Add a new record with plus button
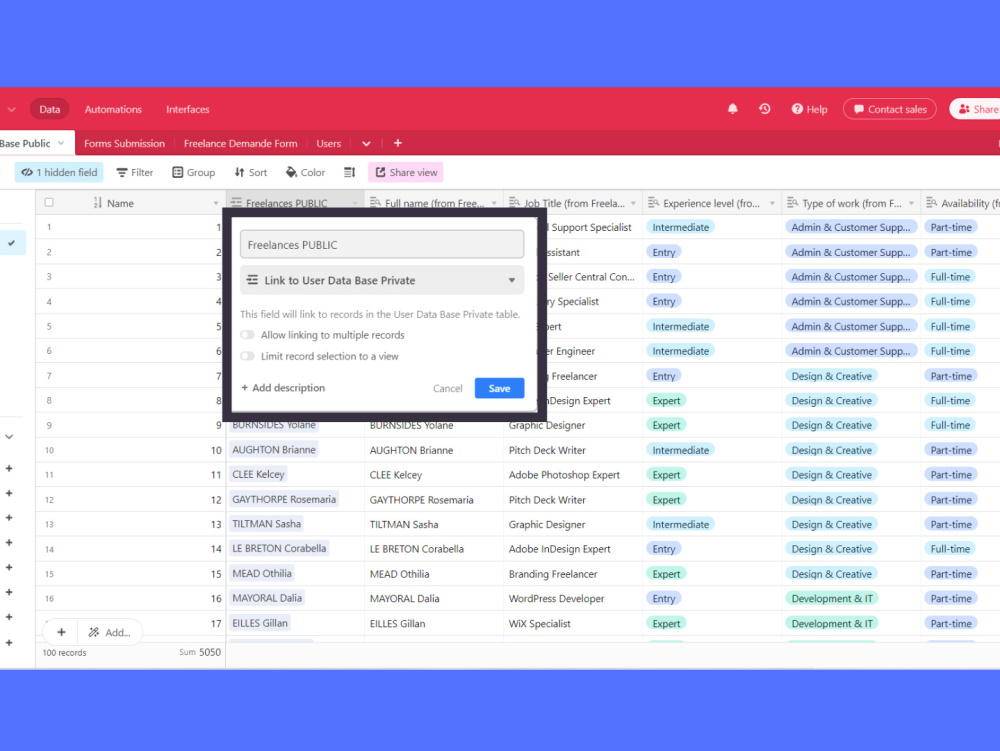 (x=61, y=632)
